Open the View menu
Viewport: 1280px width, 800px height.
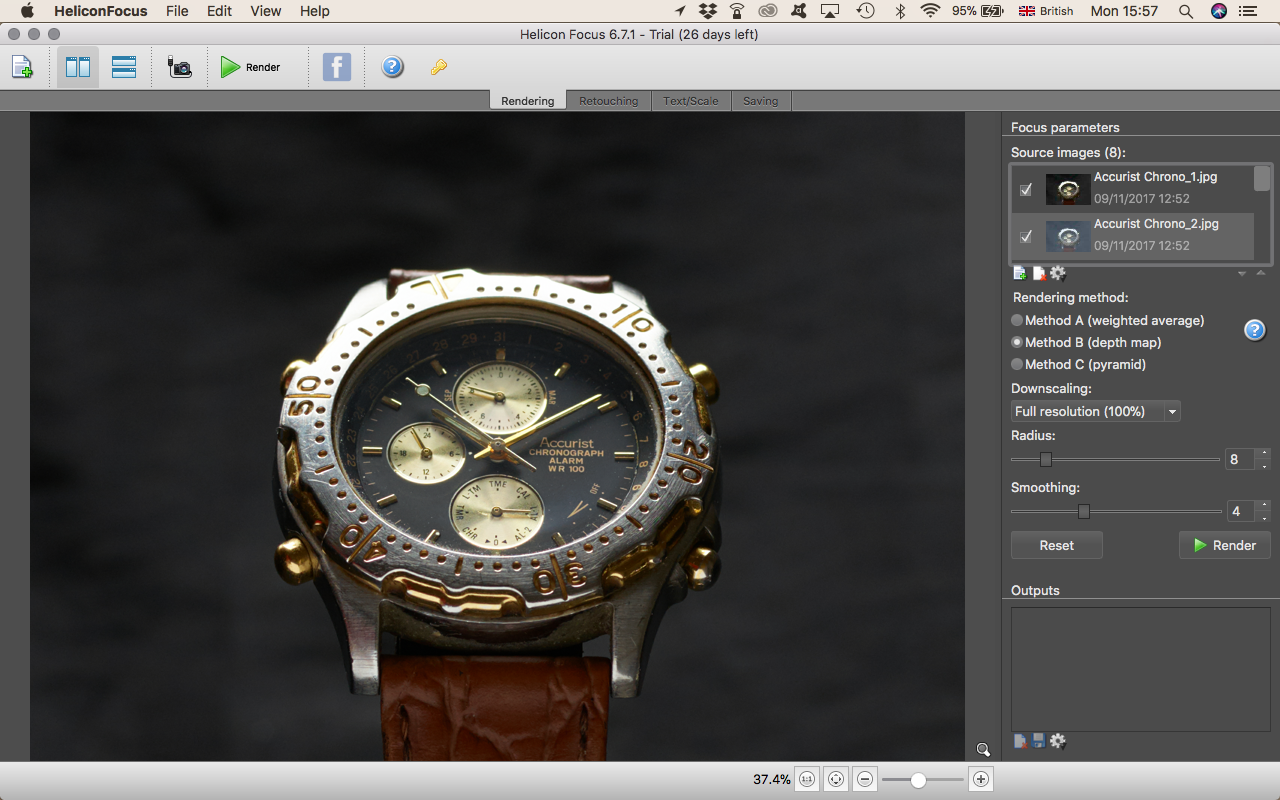tap(265, 11)
